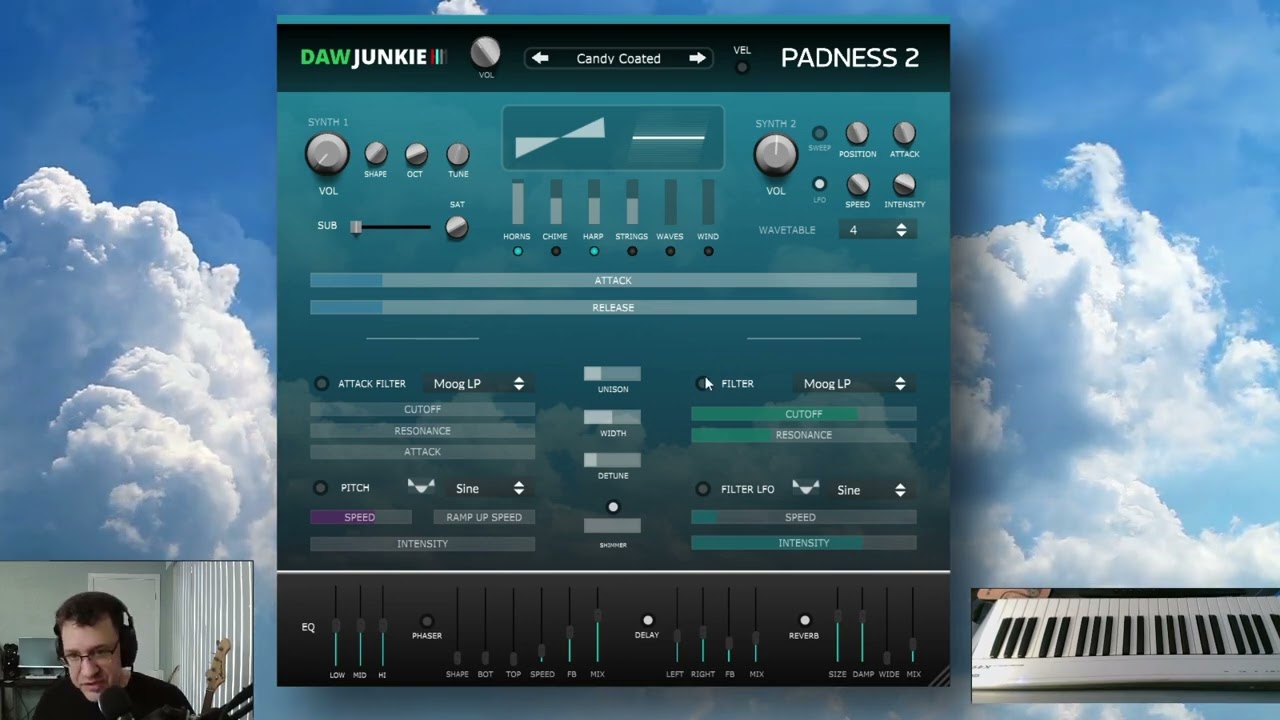
Task: Click the Synth 1 SHAPE knob
Action: [x=375, y=153]
